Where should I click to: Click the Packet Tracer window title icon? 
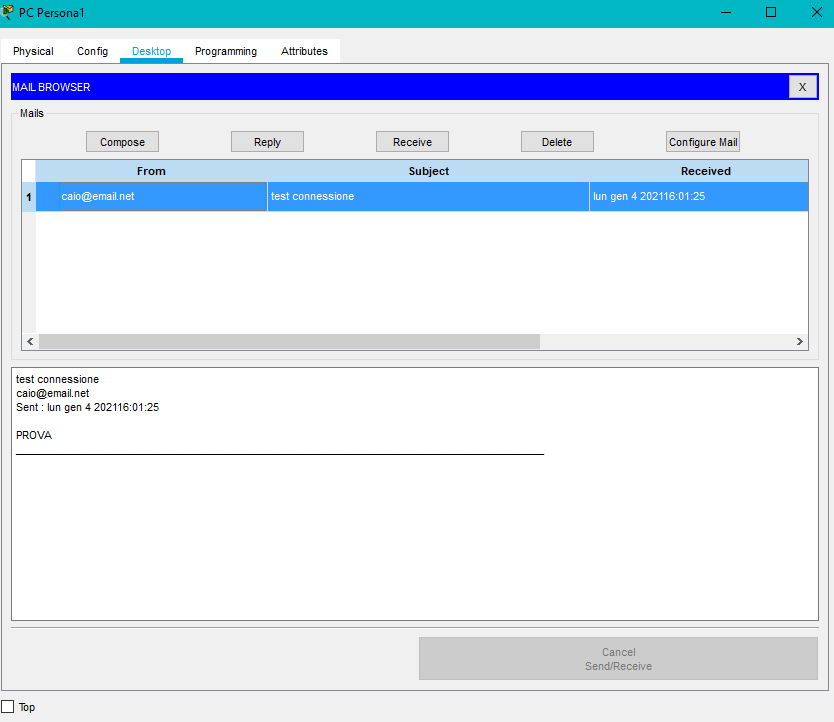click(x=9, y=12)
